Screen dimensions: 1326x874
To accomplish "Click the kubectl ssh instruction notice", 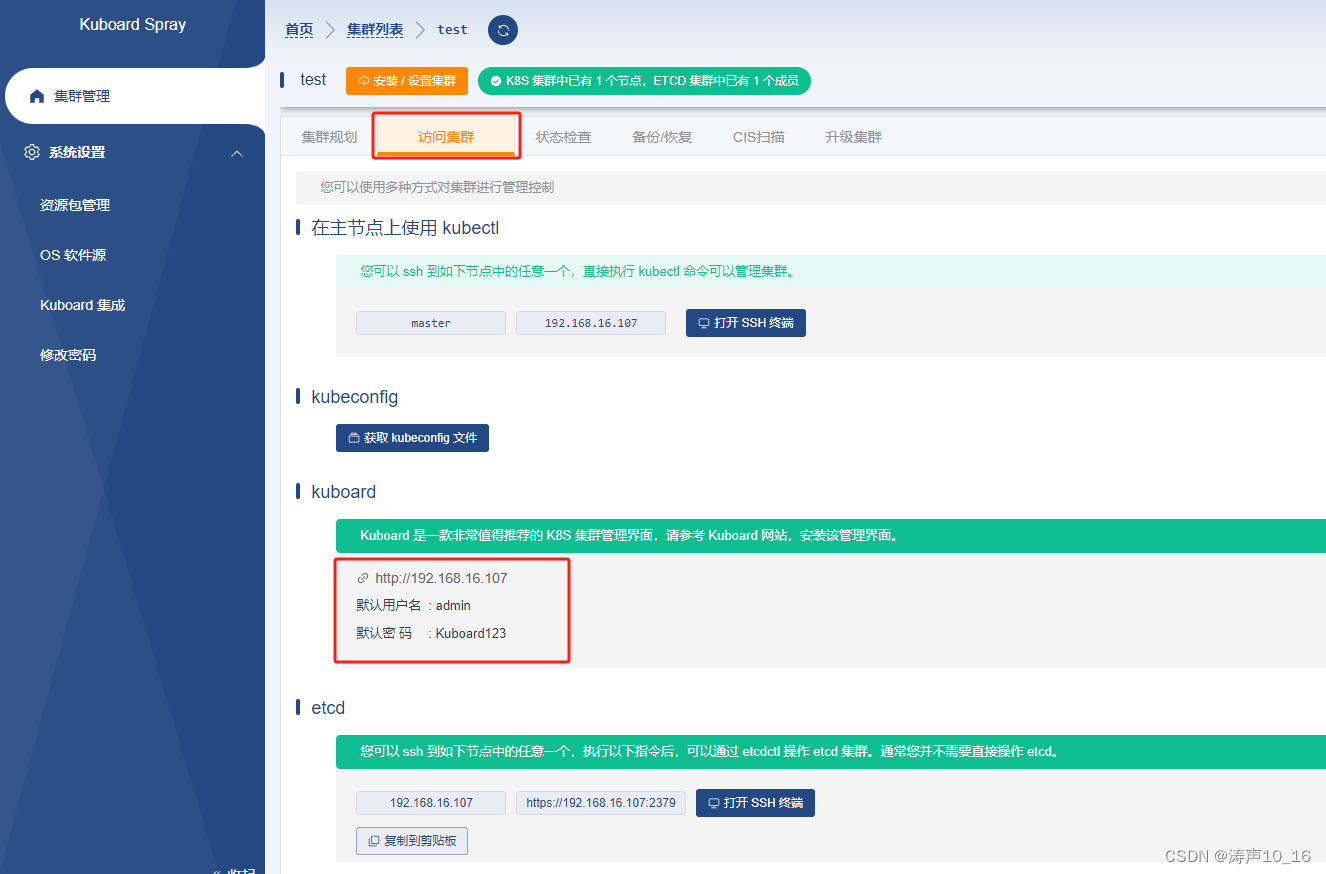I will [x=830, y=271].
